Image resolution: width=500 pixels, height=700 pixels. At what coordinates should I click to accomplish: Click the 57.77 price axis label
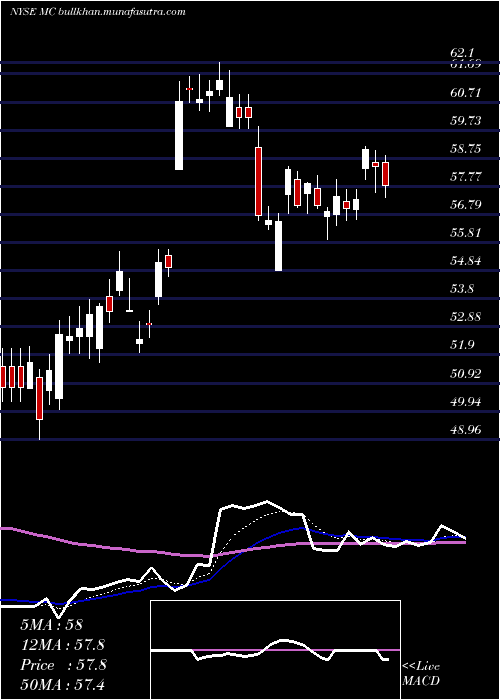466,177
